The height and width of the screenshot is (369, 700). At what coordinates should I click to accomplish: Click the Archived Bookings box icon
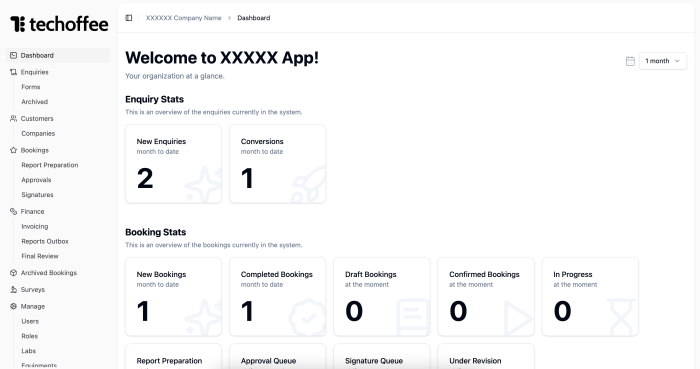[13, 273]
